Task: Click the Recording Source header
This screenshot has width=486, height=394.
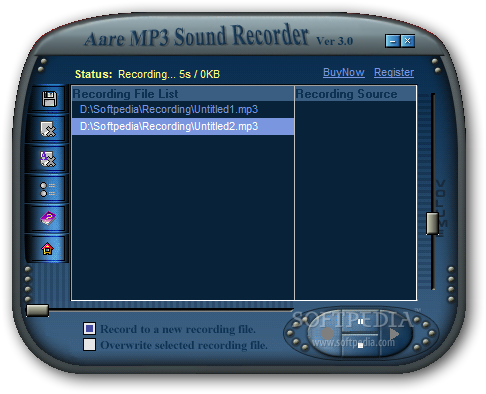Action: 356,94
